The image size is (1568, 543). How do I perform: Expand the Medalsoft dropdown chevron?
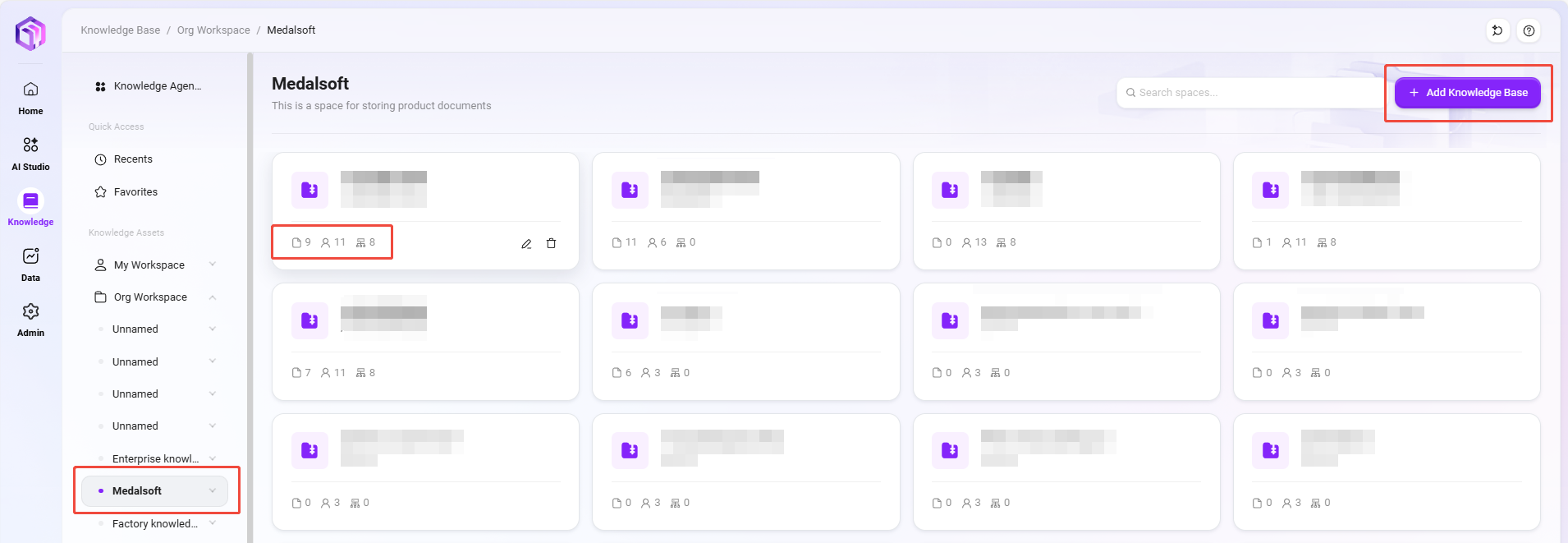point(213,491)
